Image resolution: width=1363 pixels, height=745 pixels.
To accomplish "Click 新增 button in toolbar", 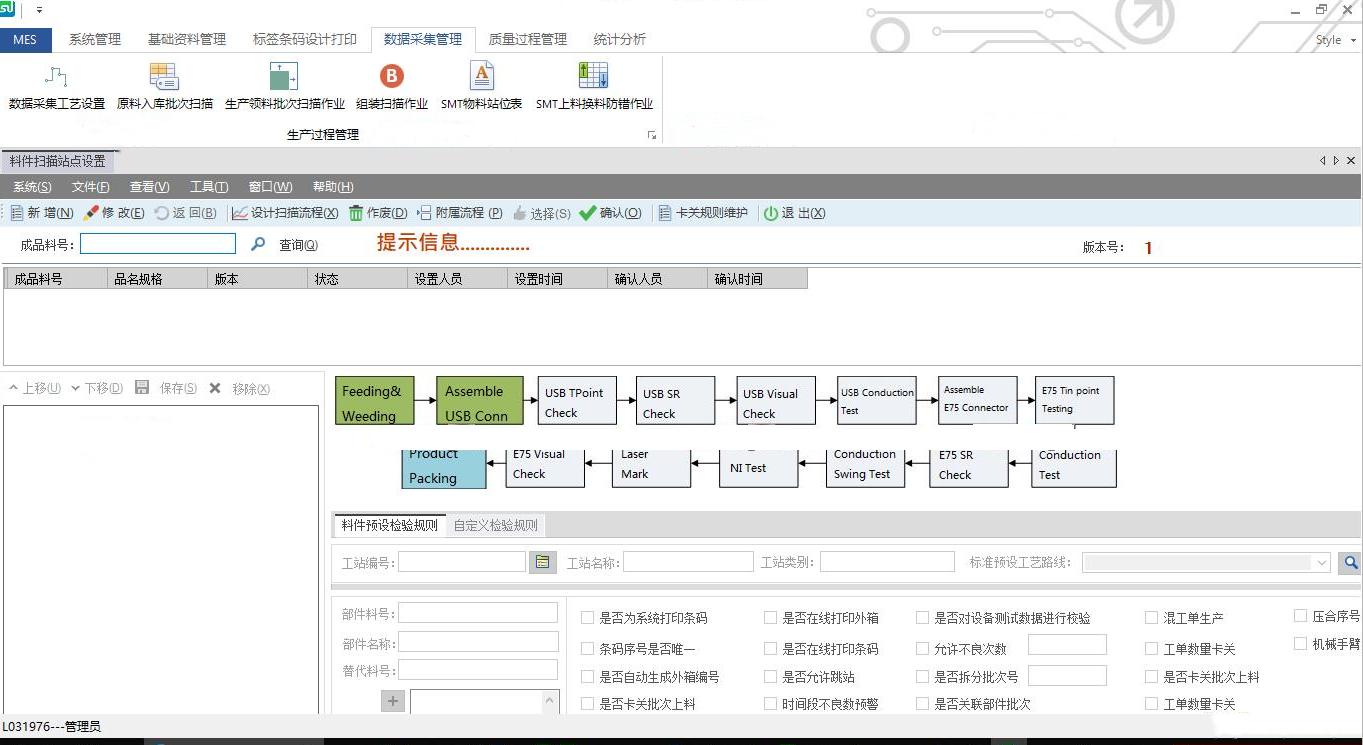I will tap(42, 213).
